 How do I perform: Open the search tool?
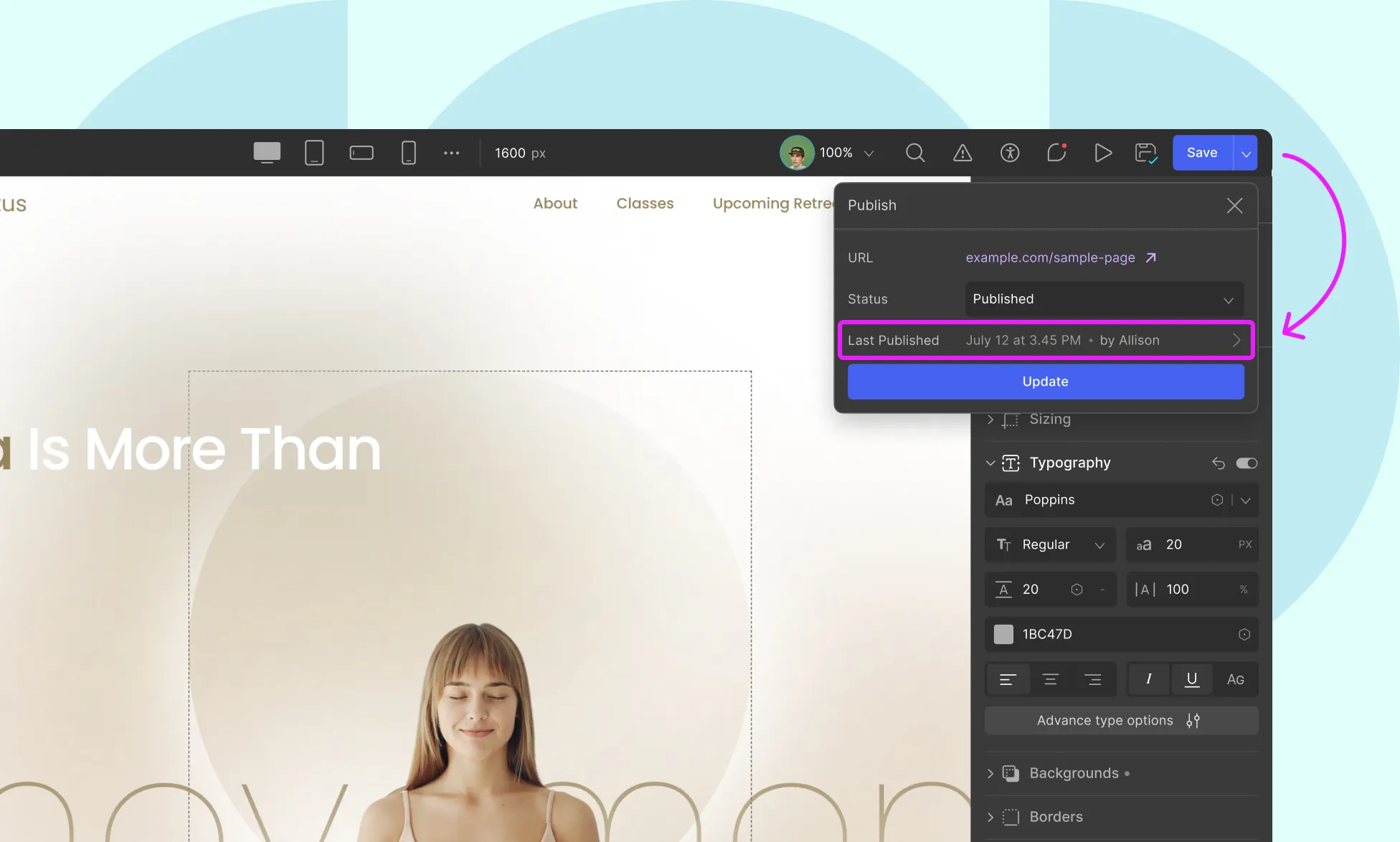[914, 153]
